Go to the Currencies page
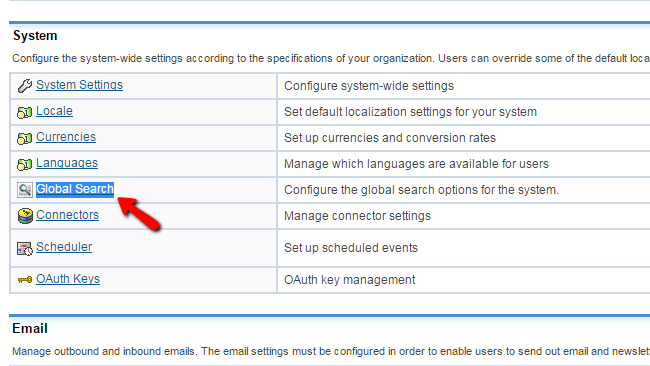The height and width of the screenshot is (366, 650). (66, 137)
